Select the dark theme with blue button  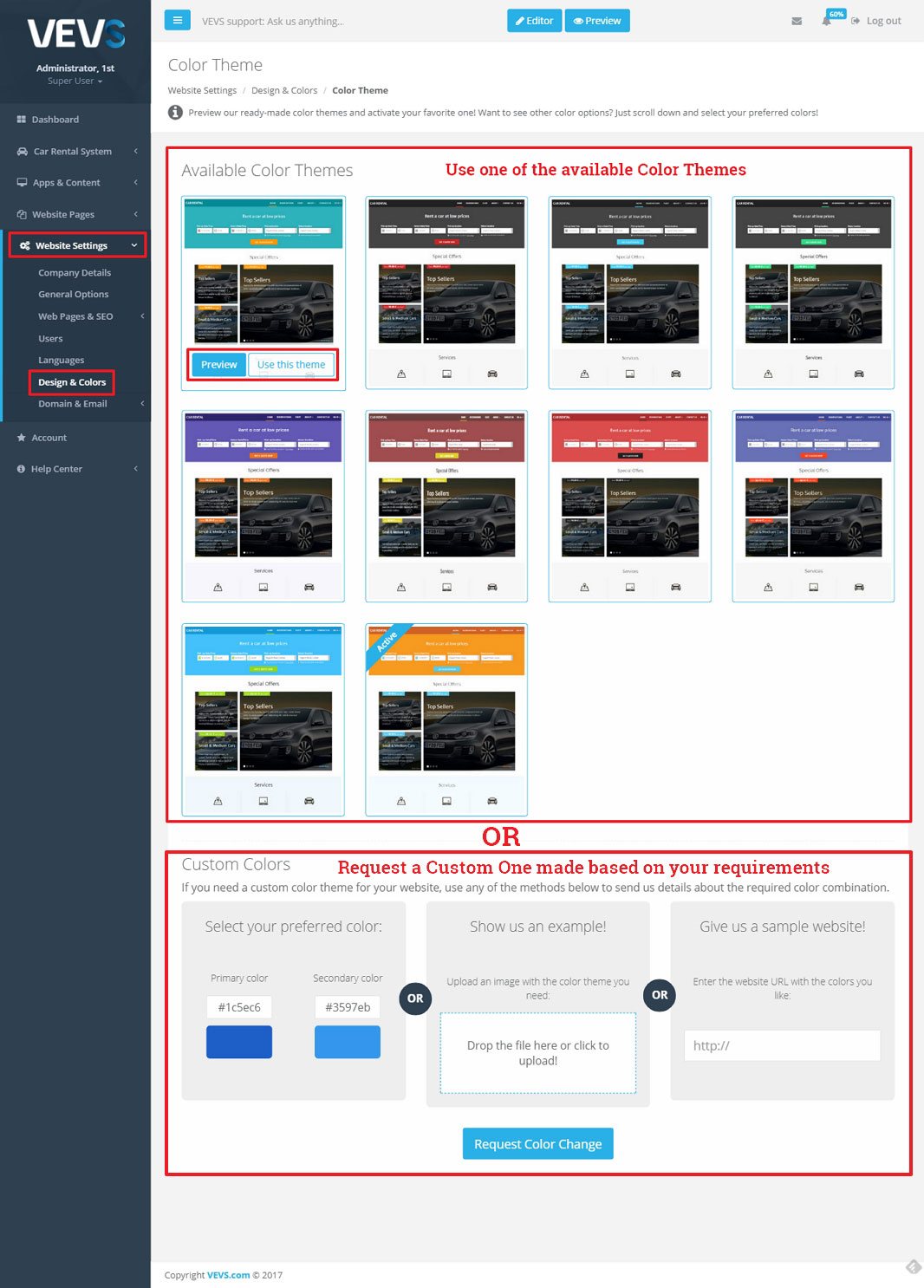tap(630, 293)
